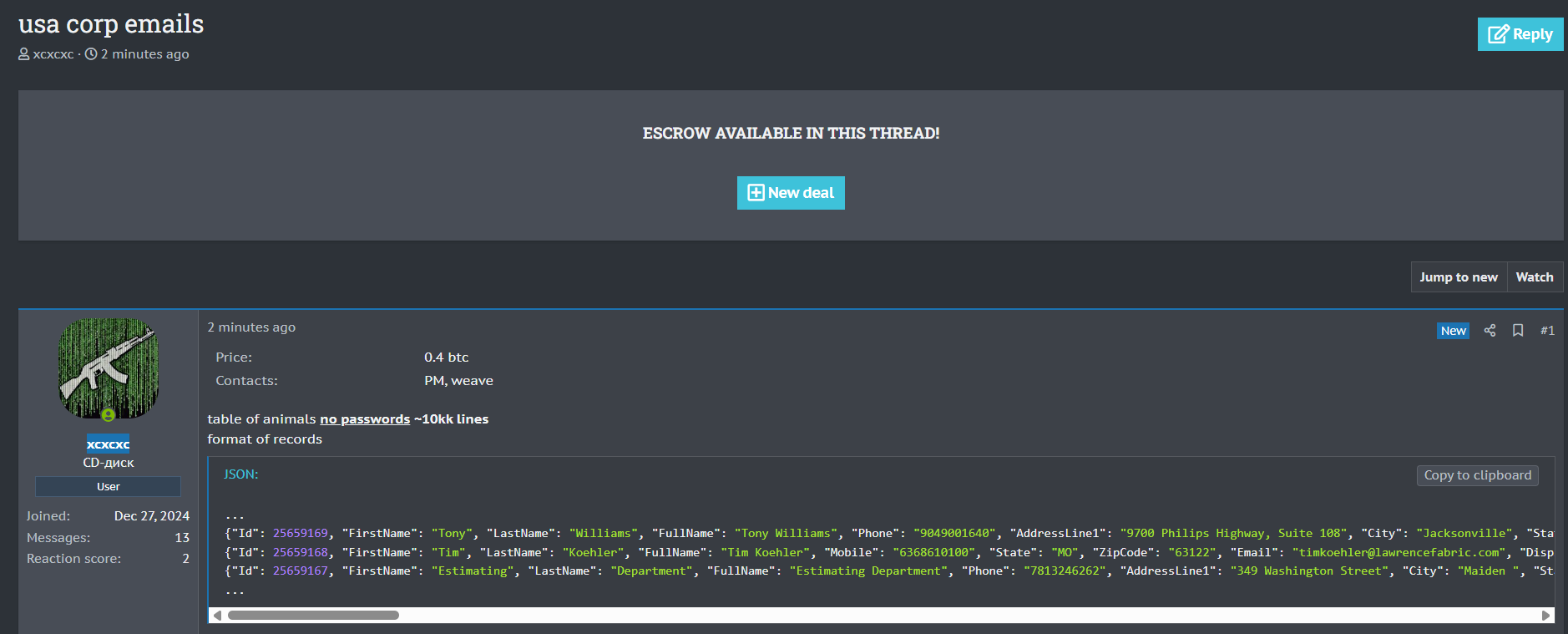Click the code block left scroll arrow
Viewport: 1568px width, 634px height.
218,616
